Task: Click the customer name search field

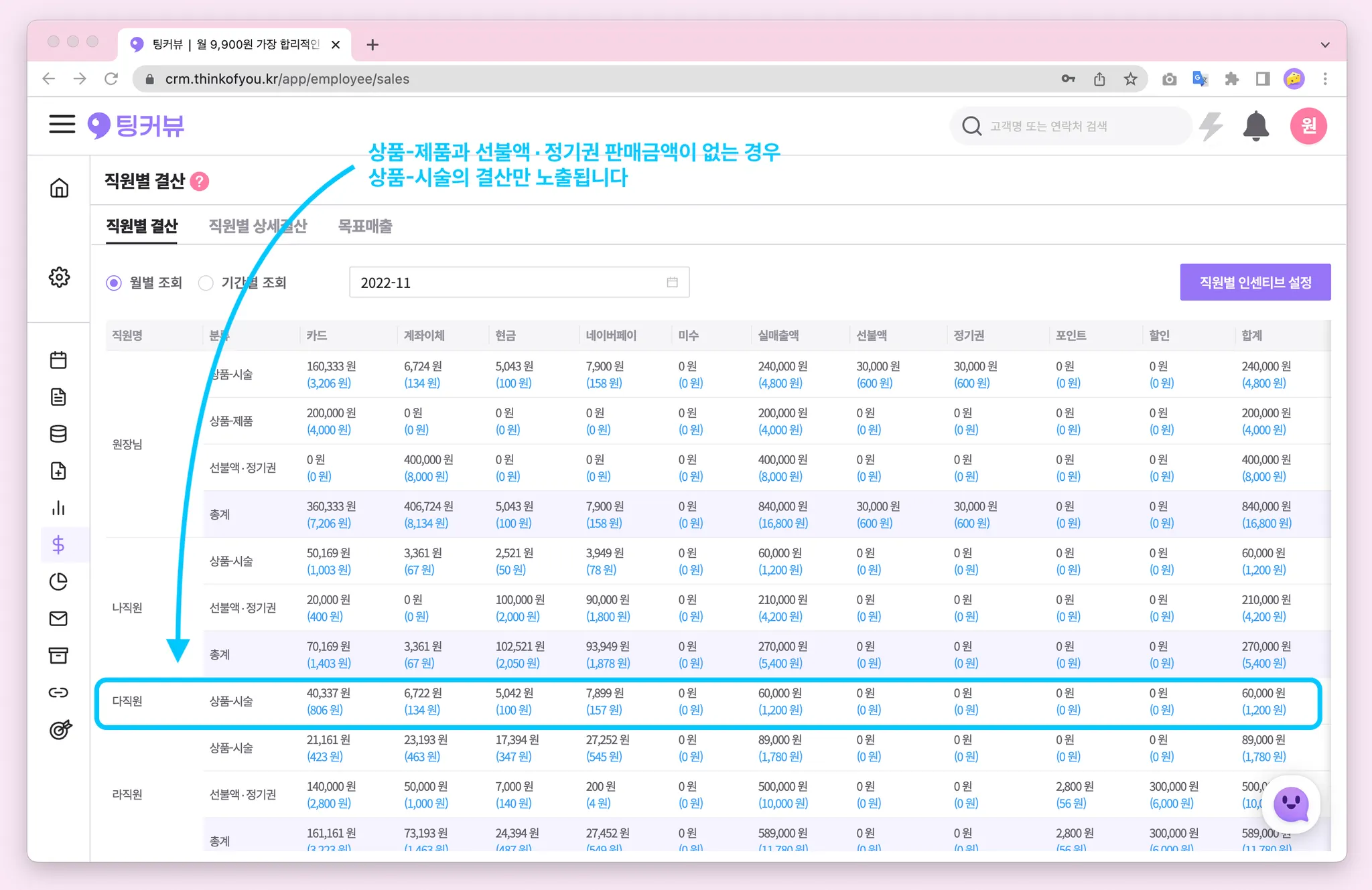Action: coord(1072,127)
